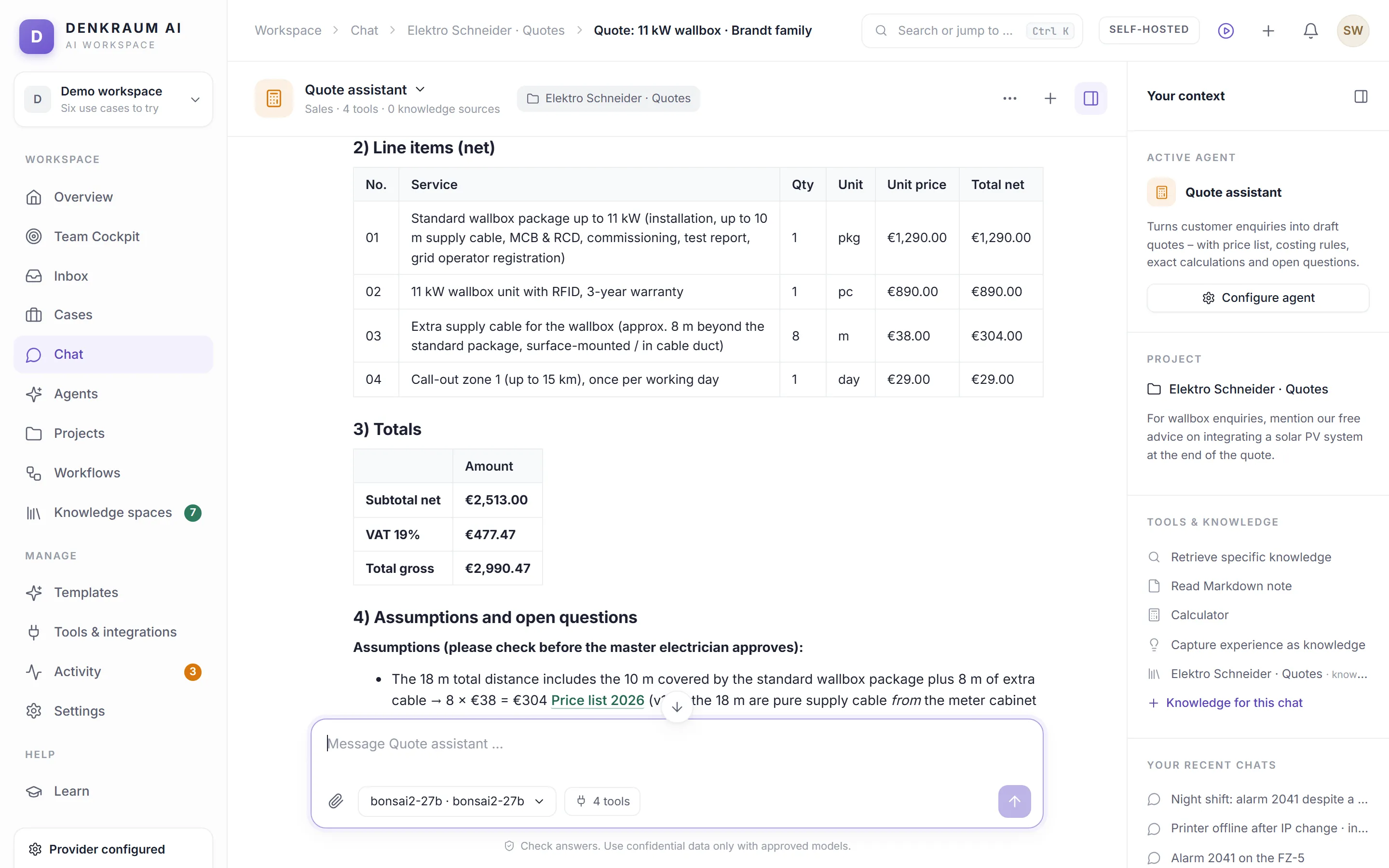This screenshot has width=1389, height=868.
Task: Click the Provider configured button
Action: point(113,849)
